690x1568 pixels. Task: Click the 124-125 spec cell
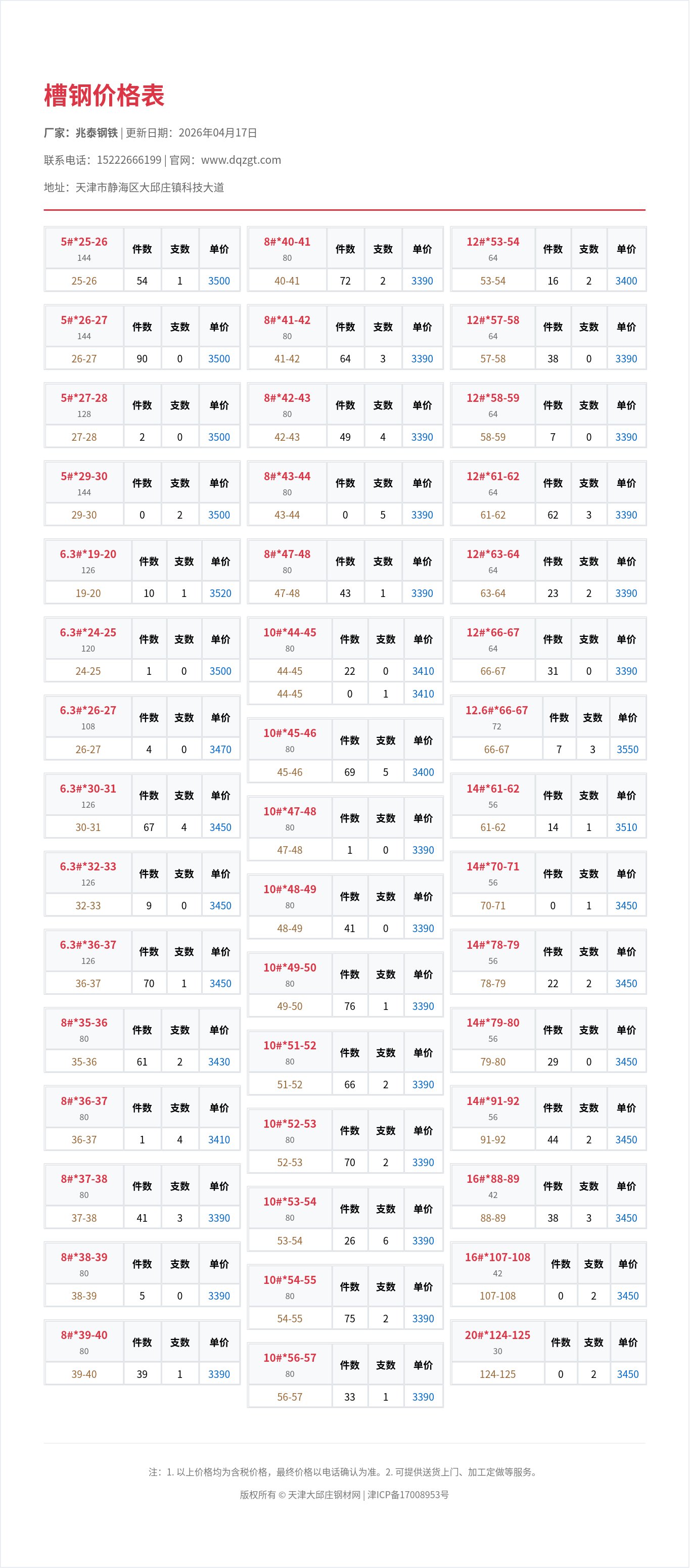tap(498, 1374)
